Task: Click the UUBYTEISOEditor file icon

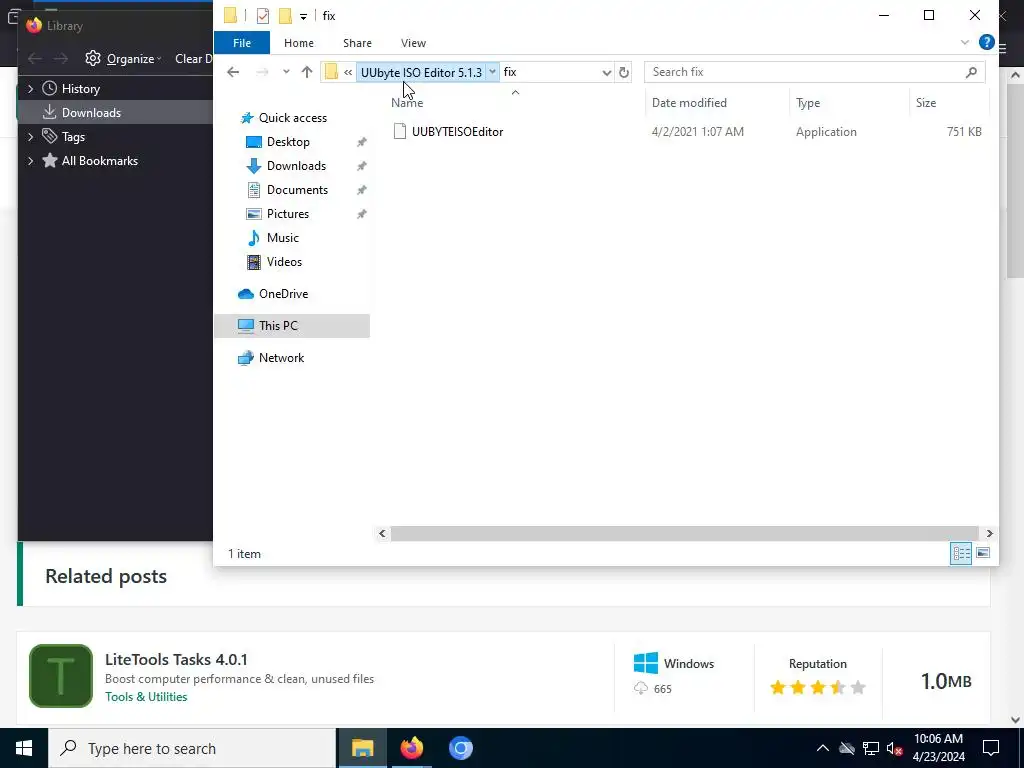Action: tap(400, 132)
